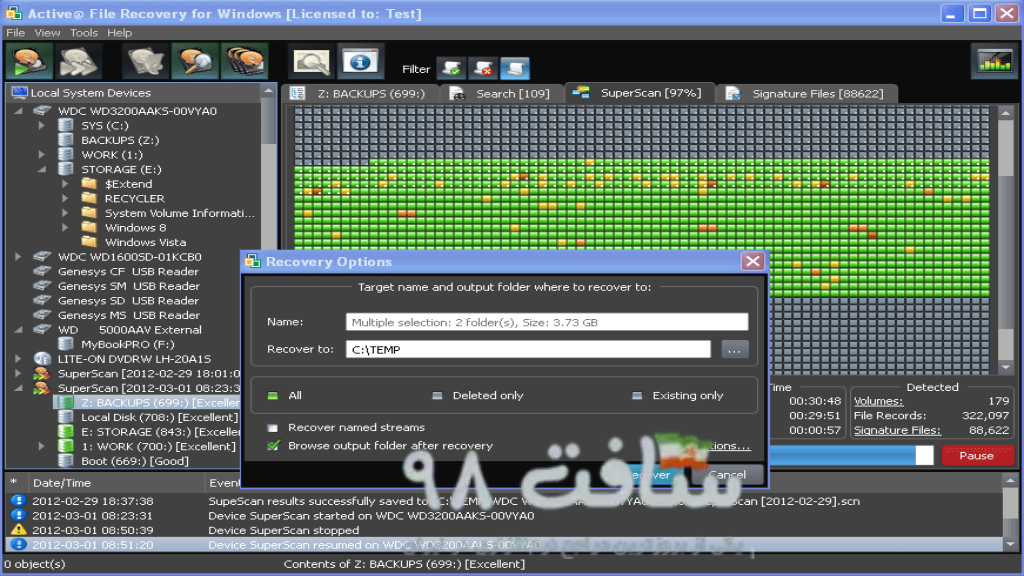Click Cancel in Recovery Options dialog

point(727,475)
